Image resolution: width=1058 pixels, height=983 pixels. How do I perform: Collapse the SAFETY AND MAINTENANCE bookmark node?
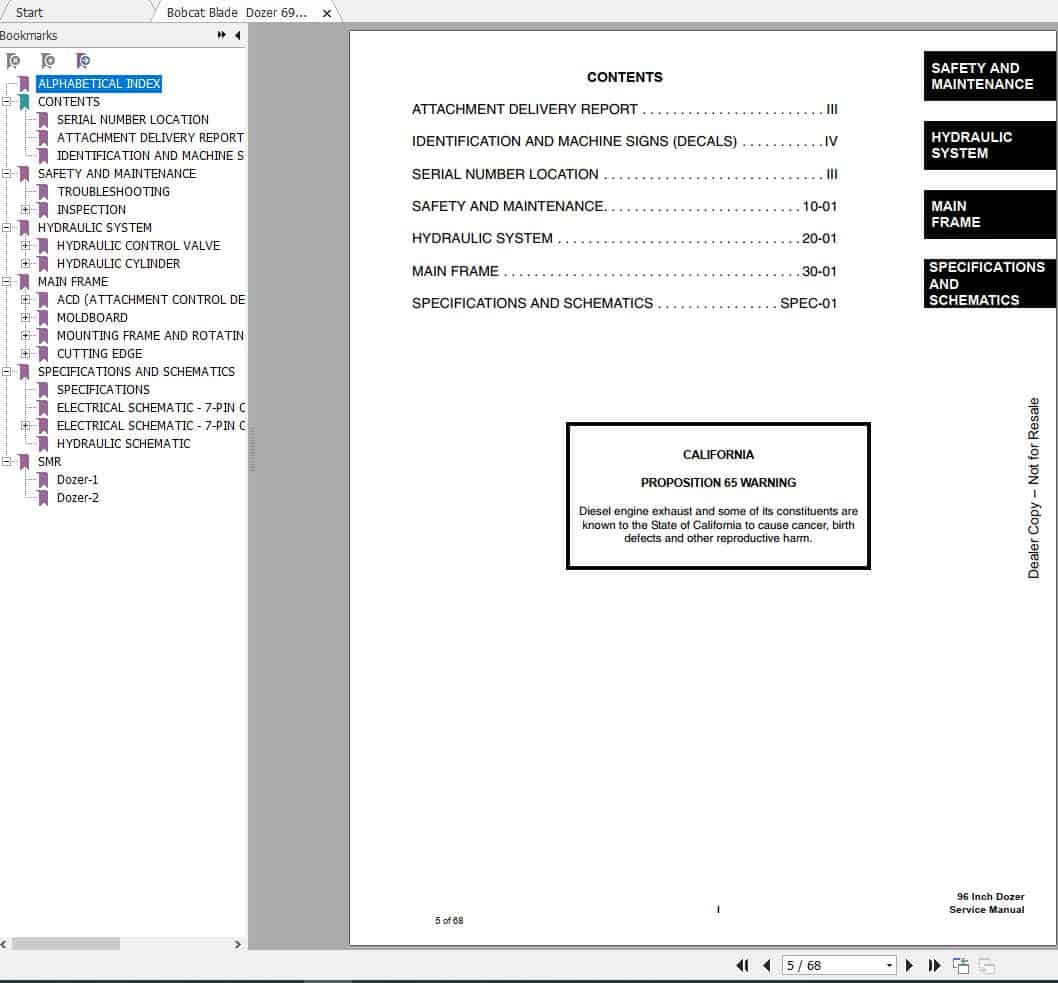pyautogui.click(x=7, y=173)
